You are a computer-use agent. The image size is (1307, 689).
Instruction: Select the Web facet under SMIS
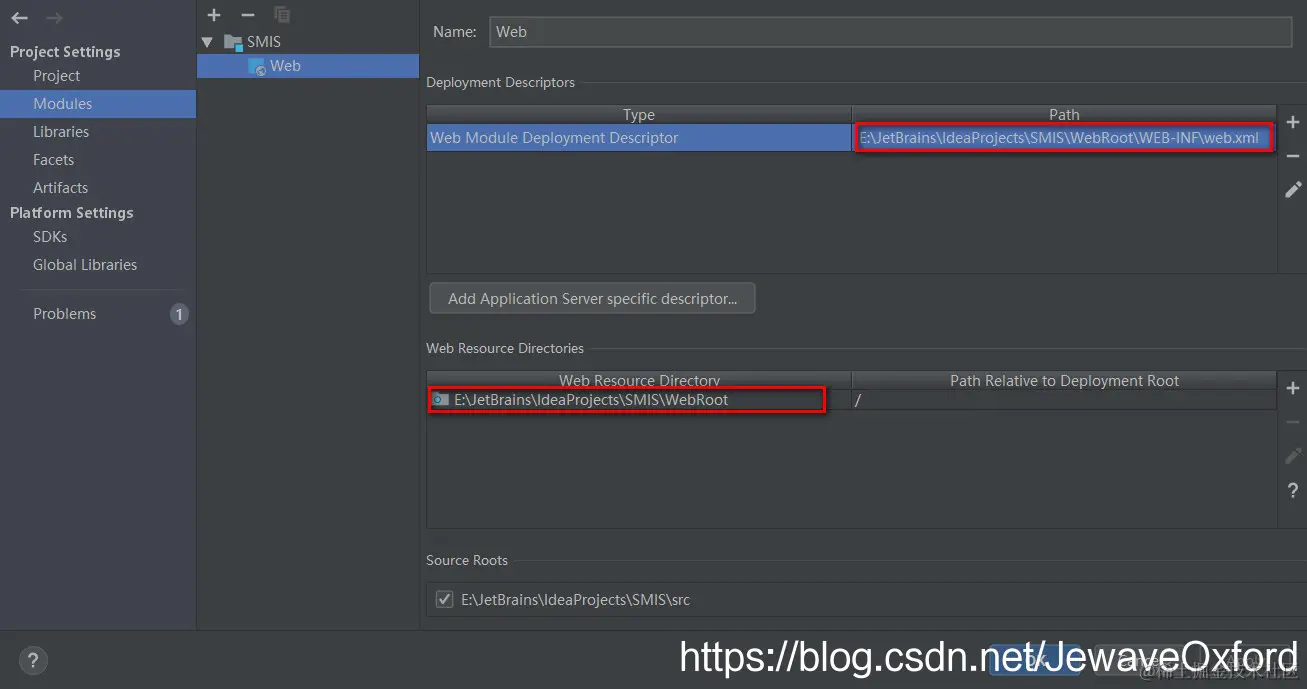(308, 66)
